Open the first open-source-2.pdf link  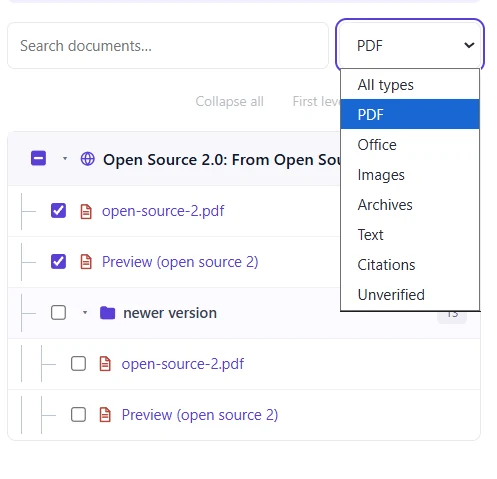pos(163,211)
